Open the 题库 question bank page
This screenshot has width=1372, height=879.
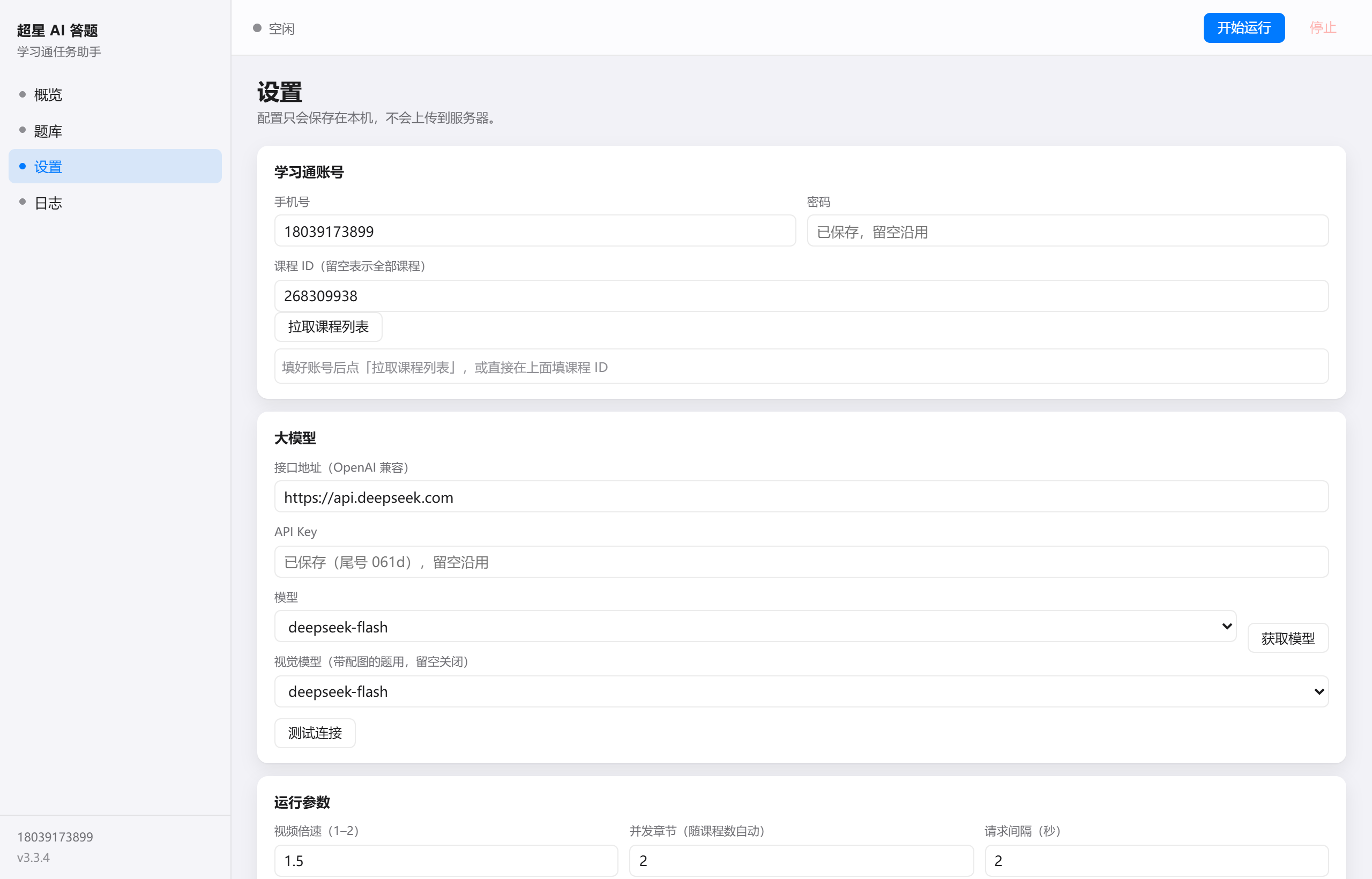[115, 131]
